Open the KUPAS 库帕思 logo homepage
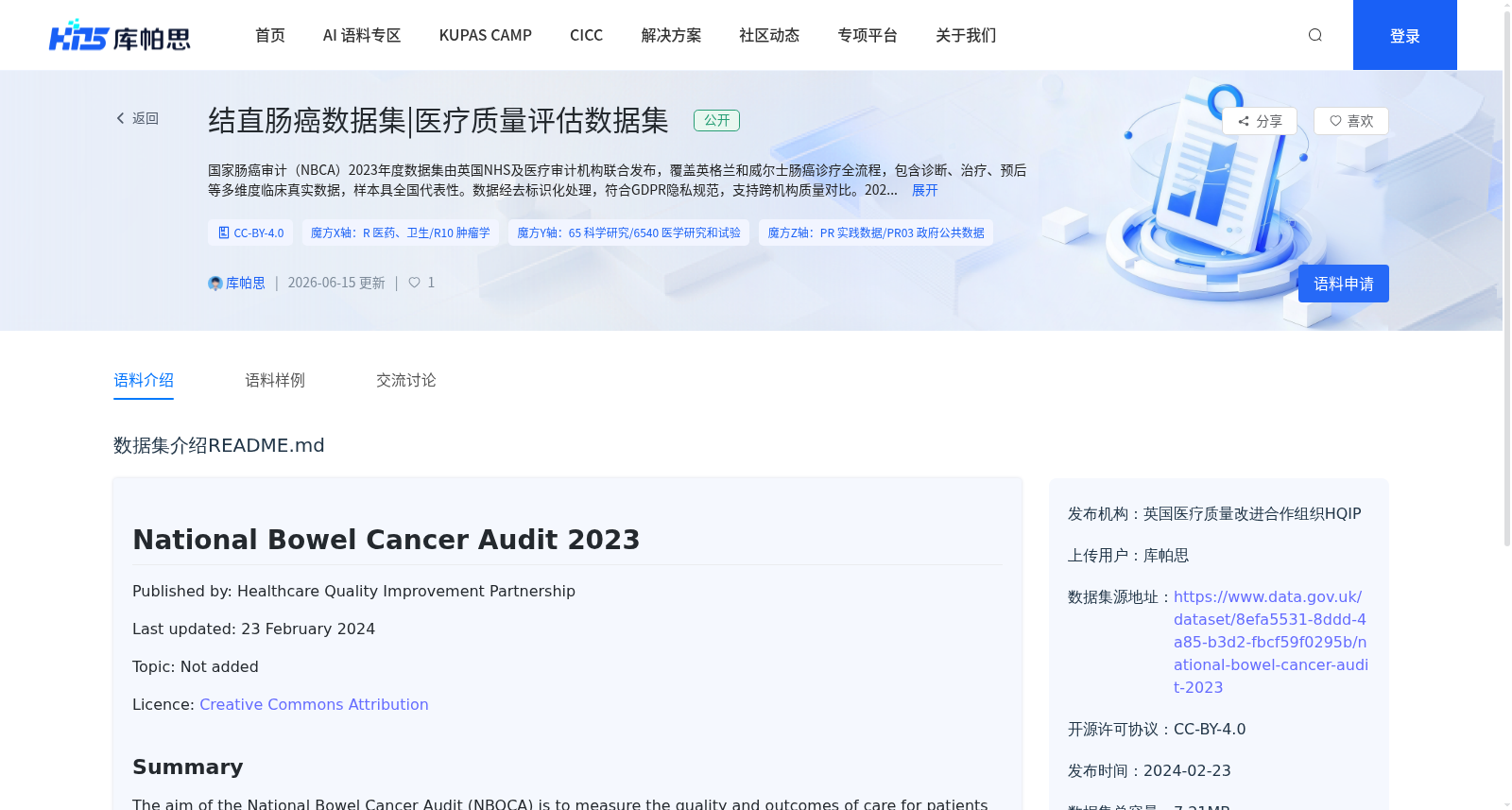Screen dimensions: 1512x810 tap(120, 36)
